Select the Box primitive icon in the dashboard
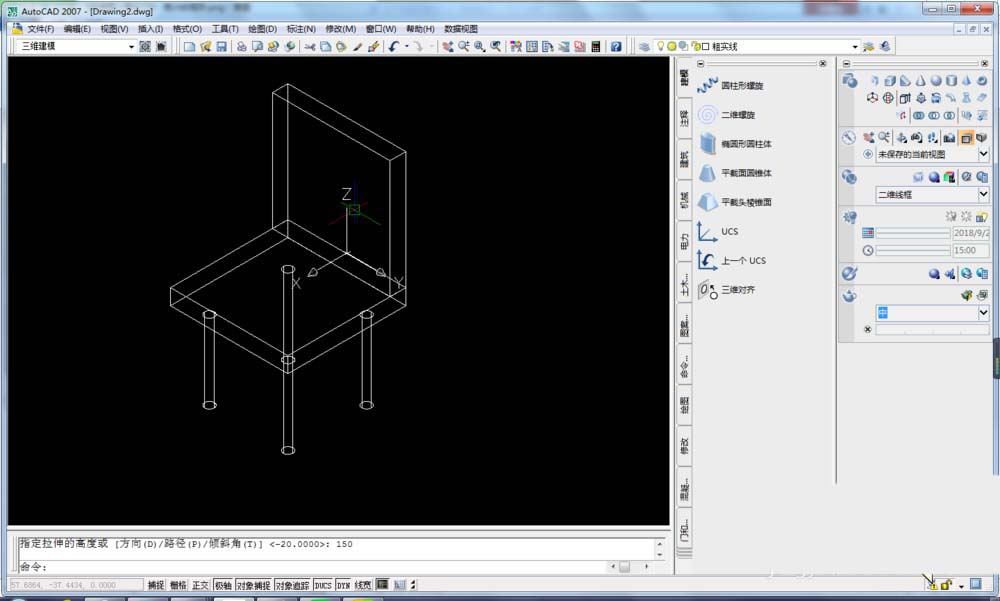Viewport: 1000px width, 601px height. click(888, 81)
